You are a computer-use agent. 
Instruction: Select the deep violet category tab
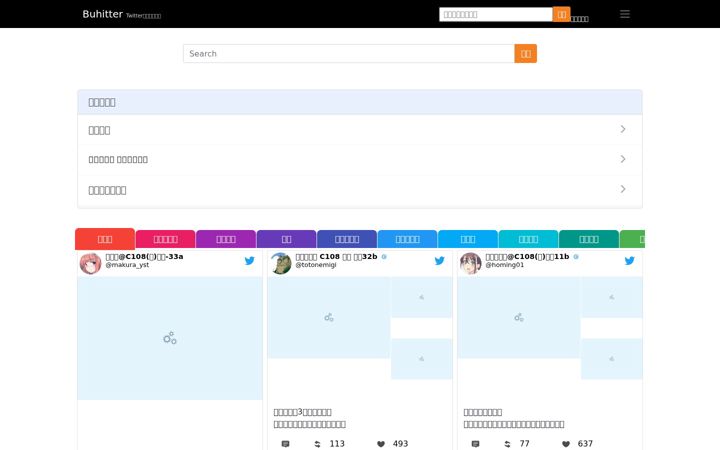[x=287, y=239]
